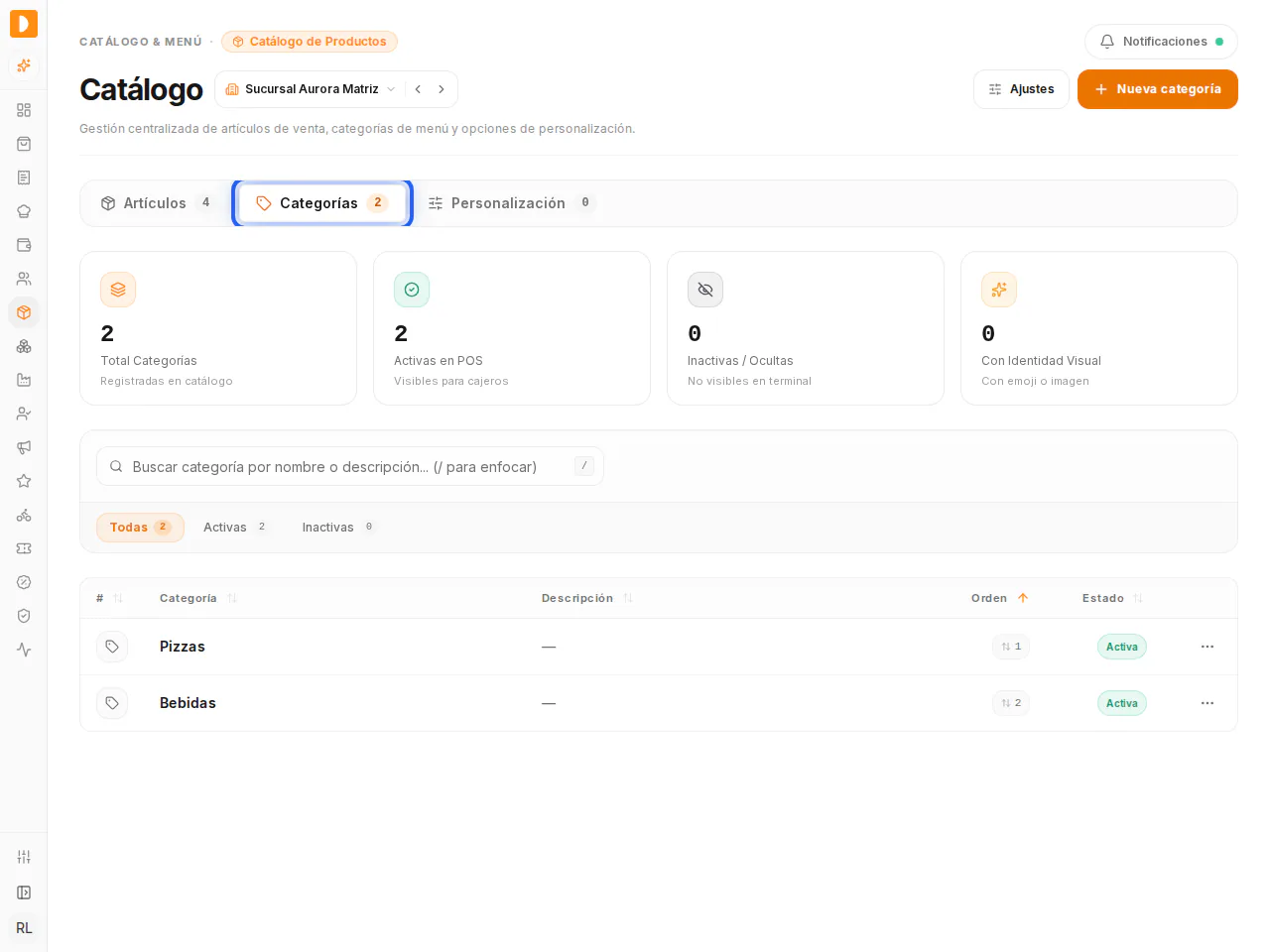Click the sparkle assistant icon in sidebar
Viewport: 1270px width, 952px height.
click(24, 65)
